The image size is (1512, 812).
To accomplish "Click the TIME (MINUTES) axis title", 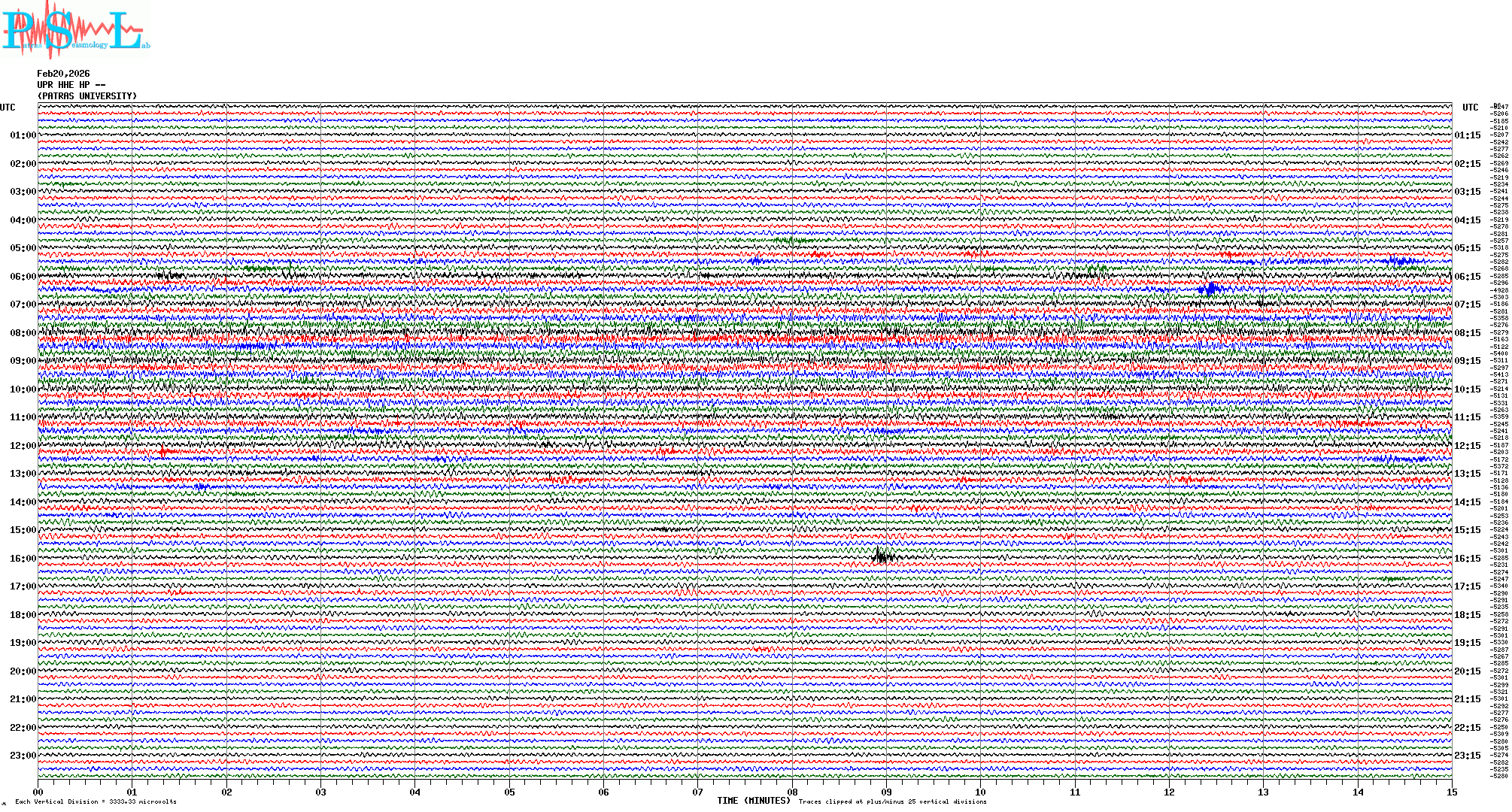I will 753,801.
